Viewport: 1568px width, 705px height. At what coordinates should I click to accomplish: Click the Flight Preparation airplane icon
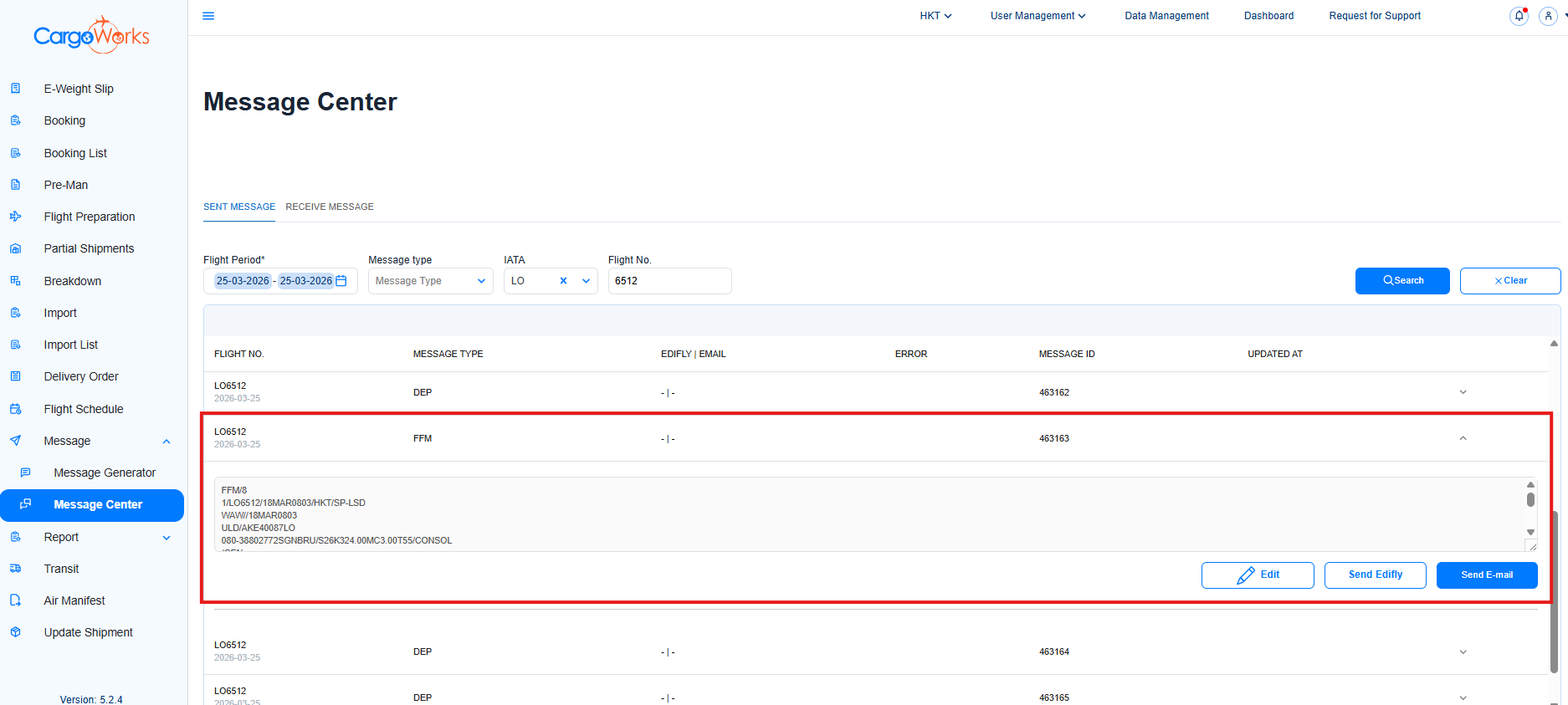[x=15, y=217]
